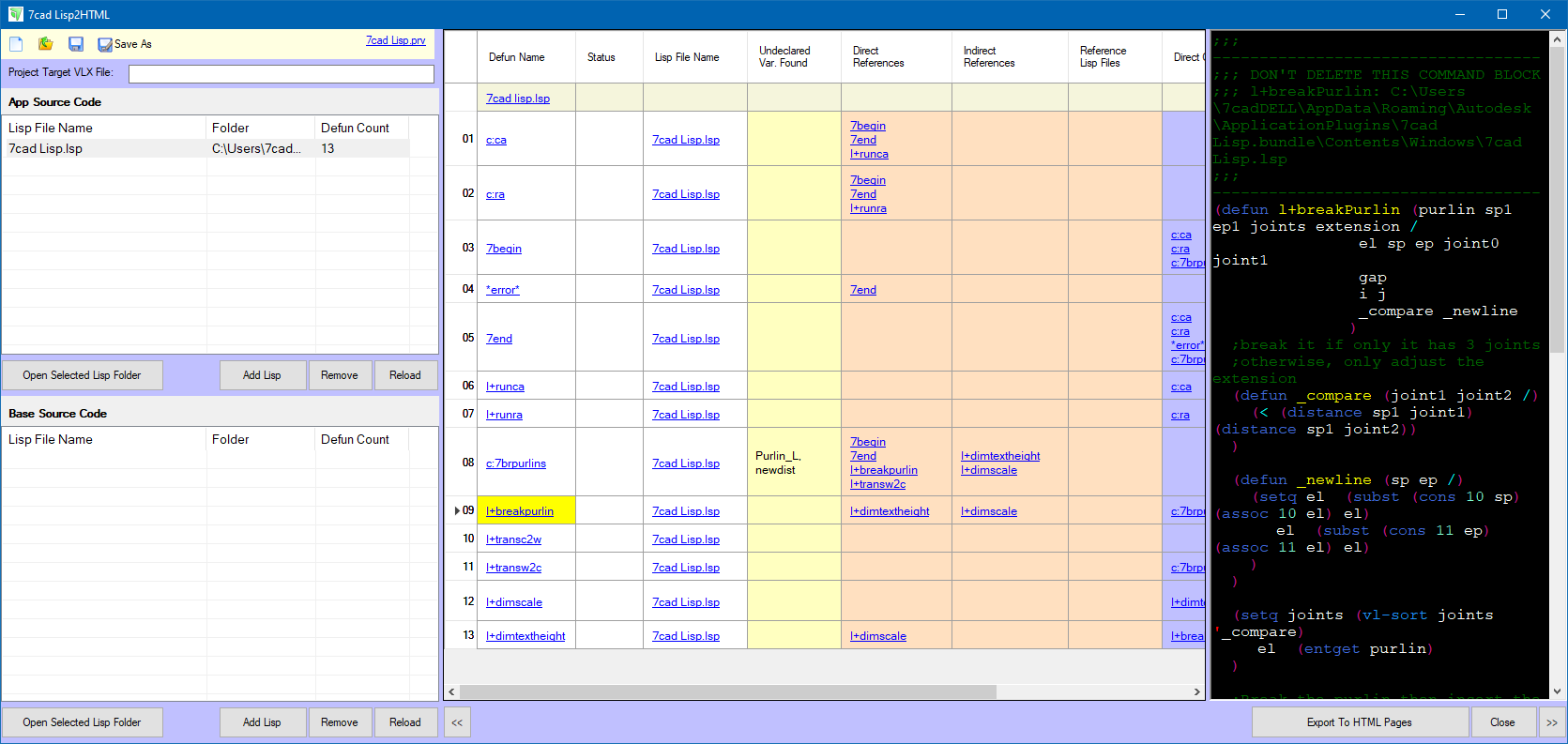The width and height of the screenshot is (1568, 744).
Task: Click Purlin_L, newdist undeclared variable cell
Action: pos(794,463)
